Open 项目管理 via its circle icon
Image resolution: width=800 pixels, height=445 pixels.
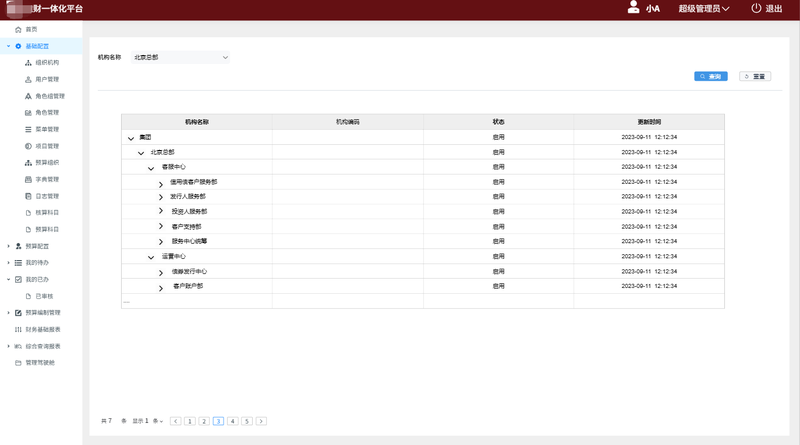(x=28, y=146)
